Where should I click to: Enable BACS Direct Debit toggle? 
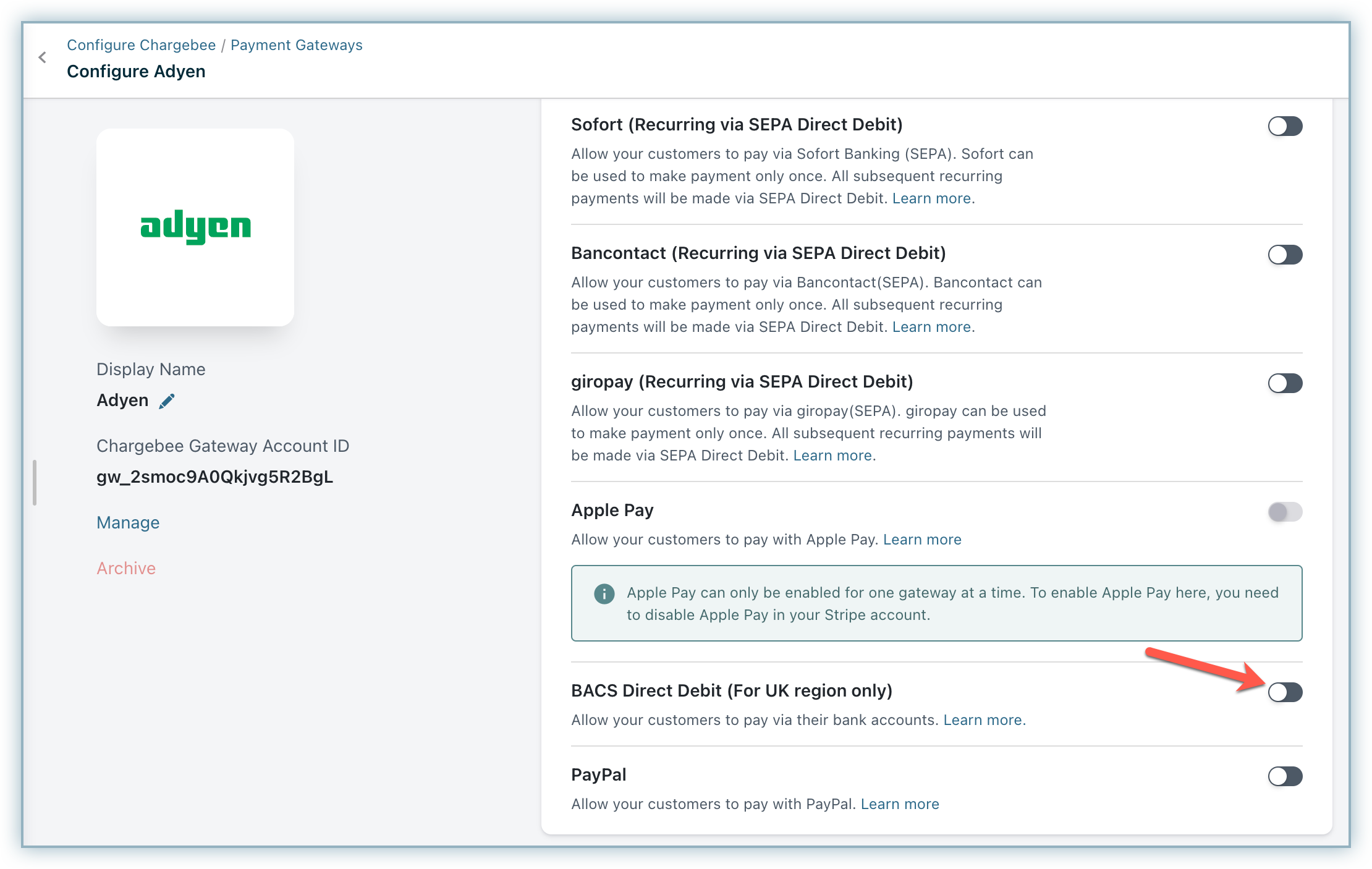point(1285,692)
